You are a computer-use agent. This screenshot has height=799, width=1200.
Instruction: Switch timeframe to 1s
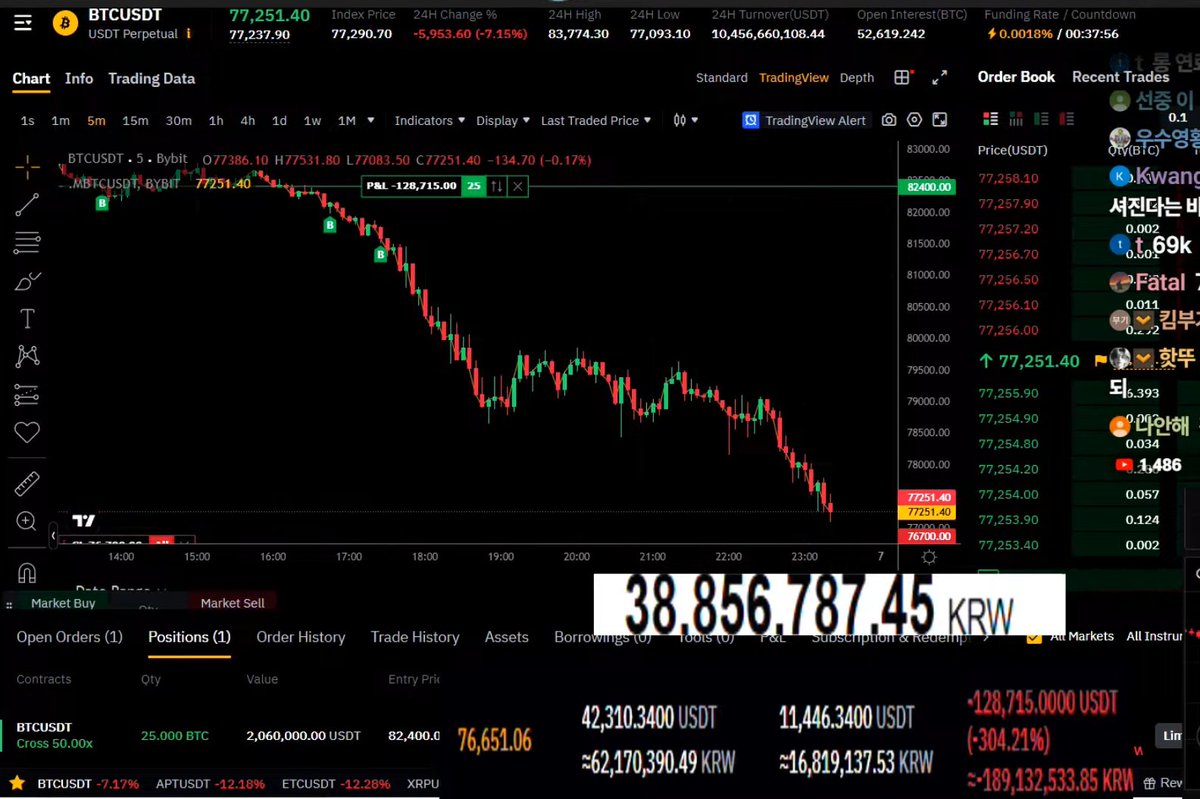point(27,120)
